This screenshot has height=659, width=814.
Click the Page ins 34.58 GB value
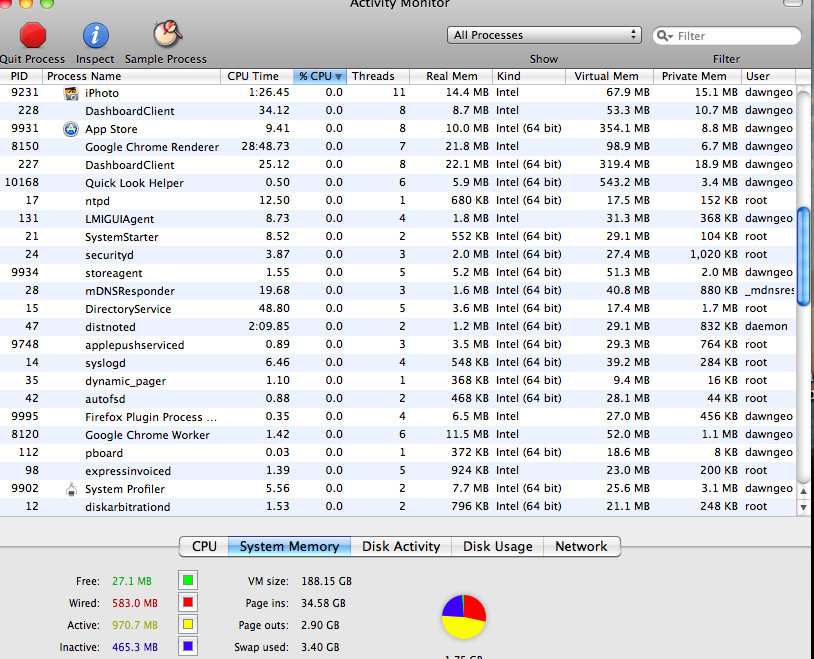[323, 603]
